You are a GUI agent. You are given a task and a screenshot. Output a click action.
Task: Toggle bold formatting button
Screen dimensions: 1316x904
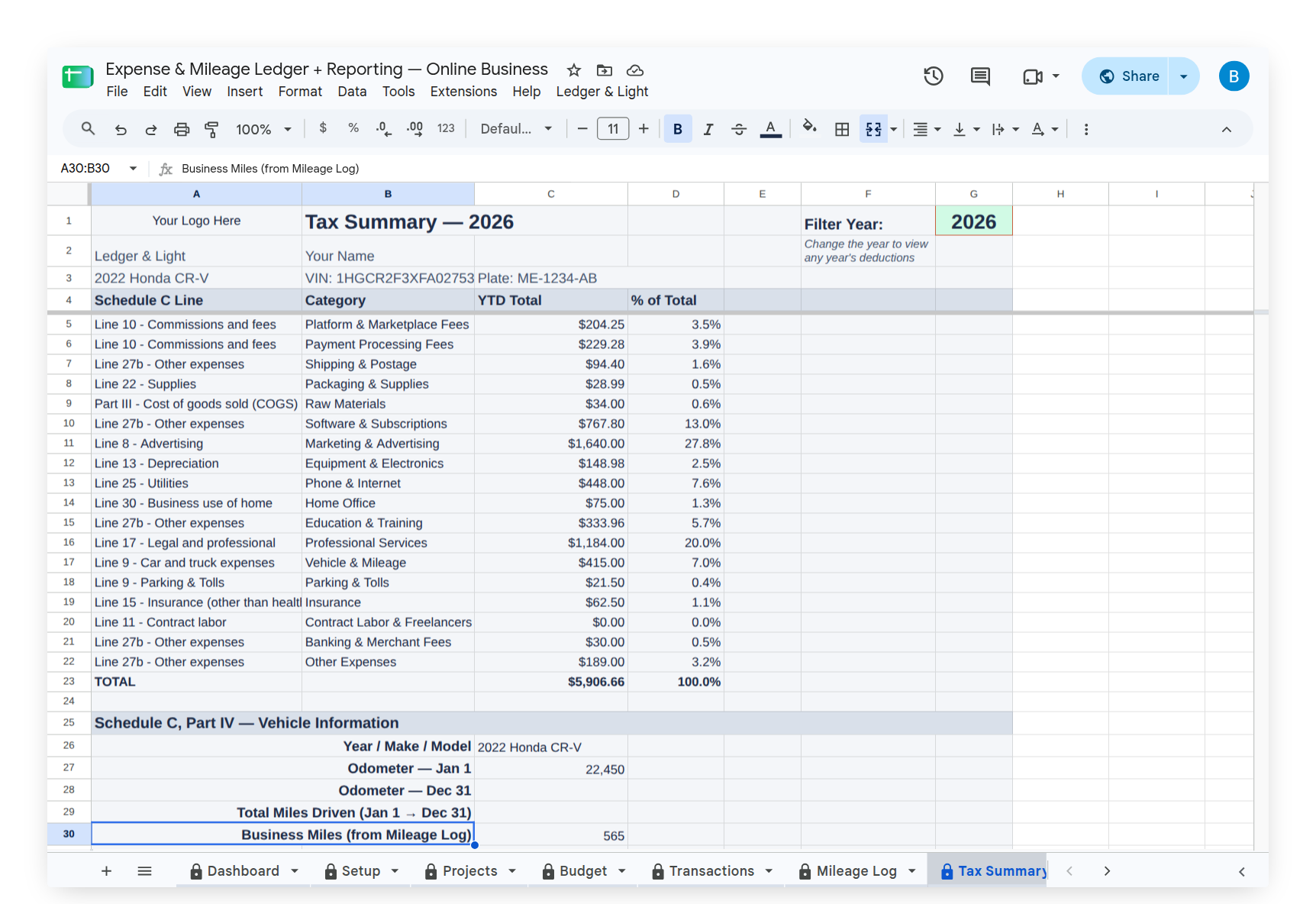pos(678,129)
